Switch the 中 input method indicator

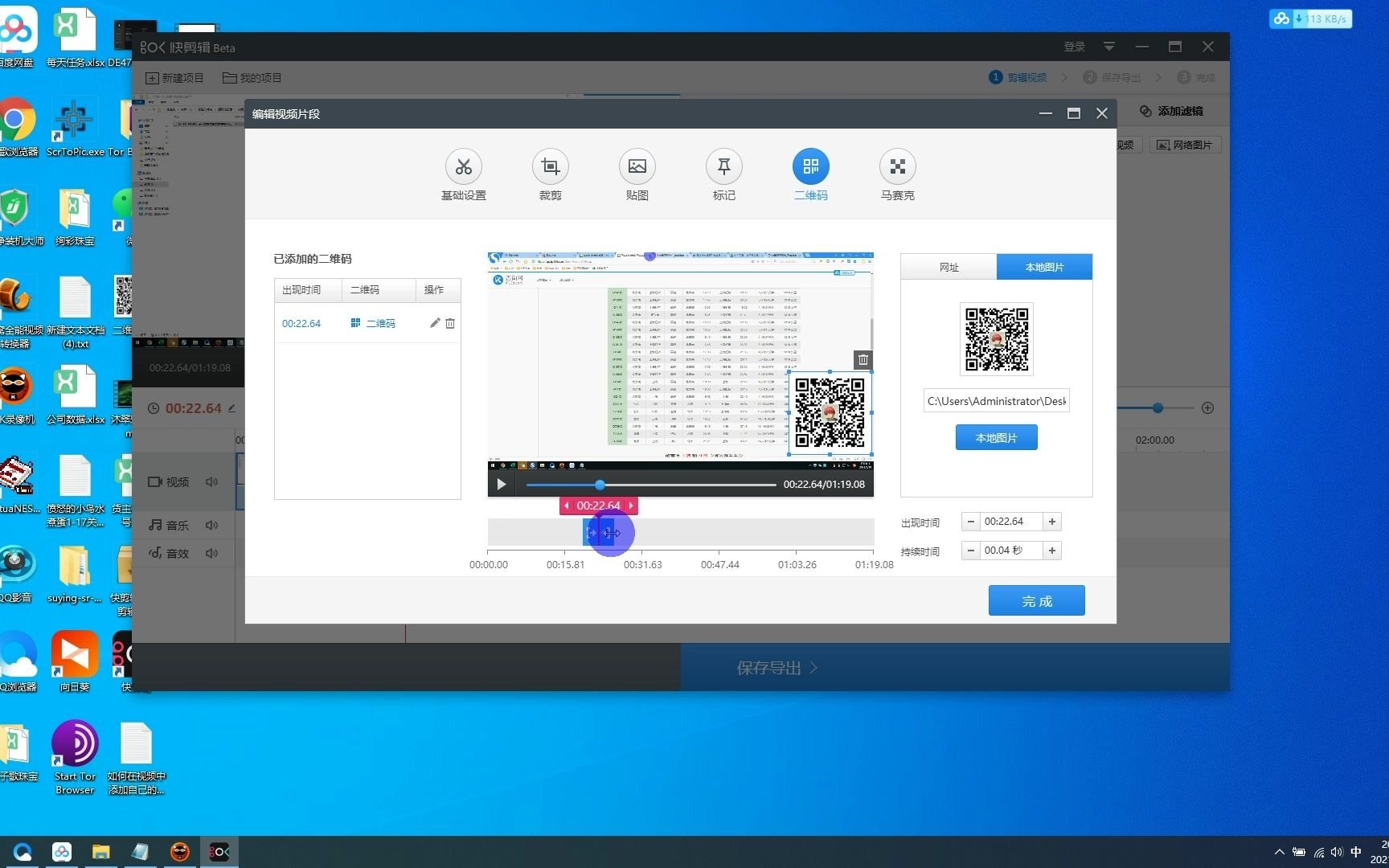pos(1357,852)
